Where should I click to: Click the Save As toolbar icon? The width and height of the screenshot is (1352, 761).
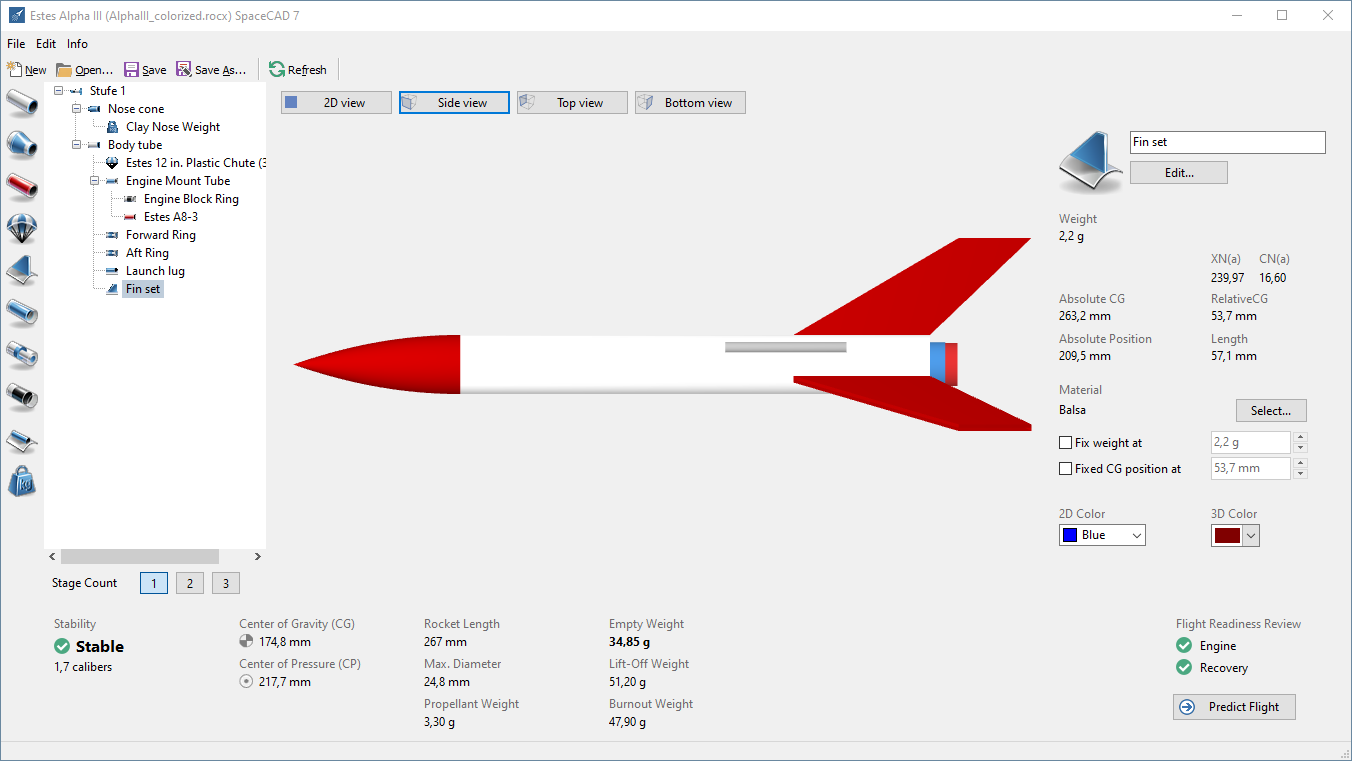pos(184,70)
